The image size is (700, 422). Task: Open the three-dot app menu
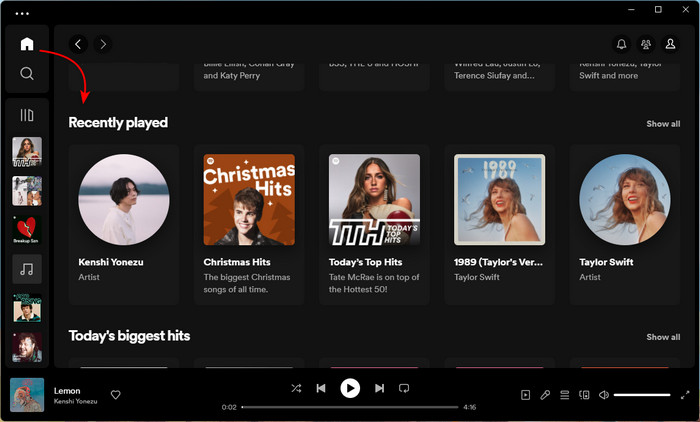click(x=22, y=13)
